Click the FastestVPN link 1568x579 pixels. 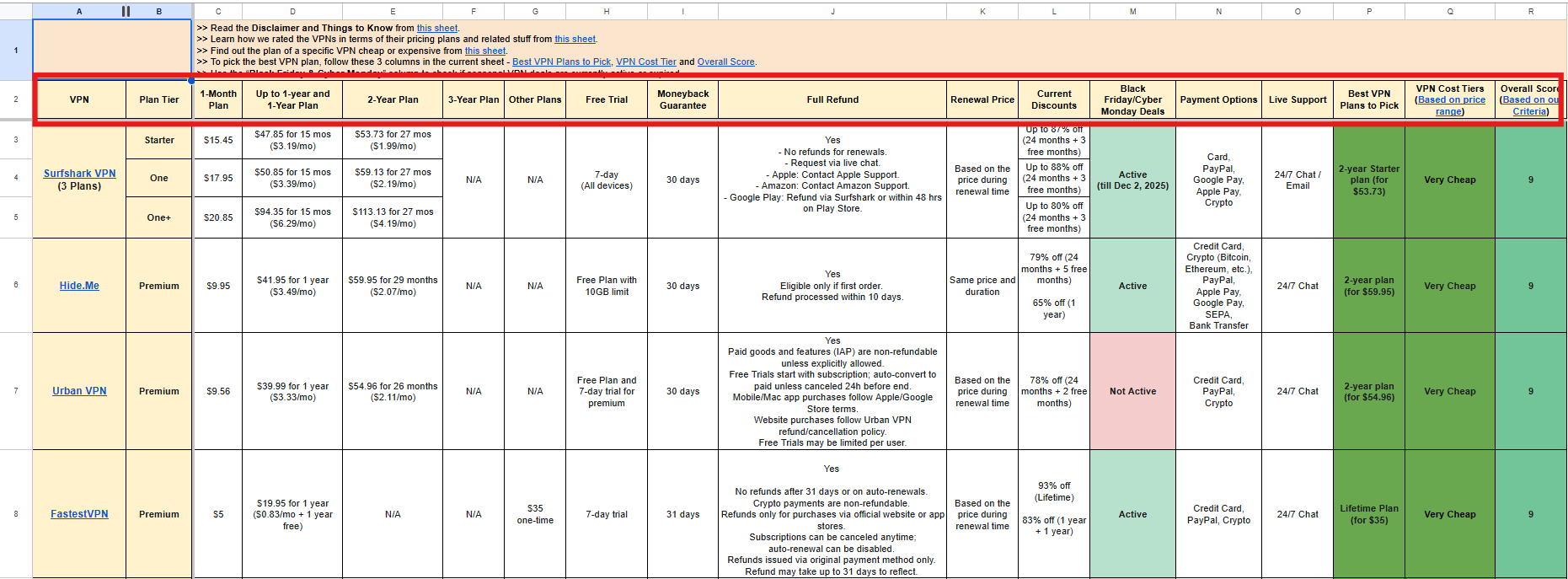click(79, 514)
